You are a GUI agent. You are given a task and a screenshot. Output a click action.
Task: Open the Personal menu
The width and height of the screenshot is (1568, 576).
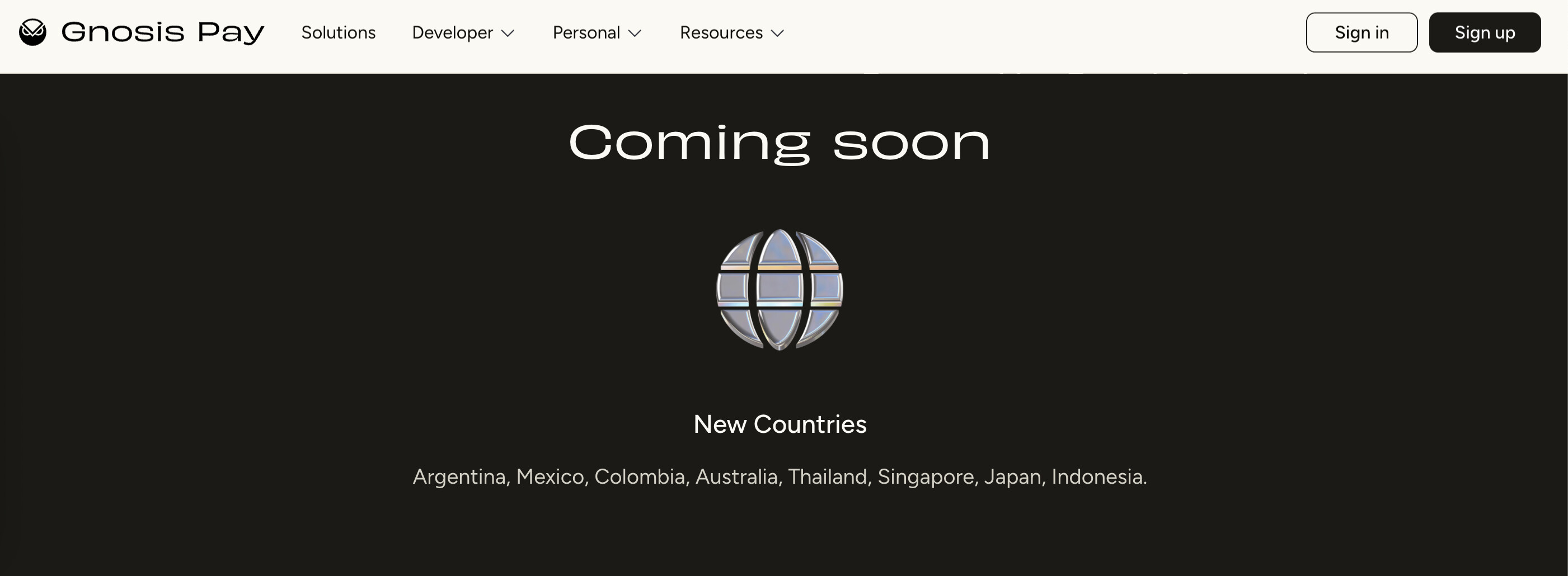597,32
